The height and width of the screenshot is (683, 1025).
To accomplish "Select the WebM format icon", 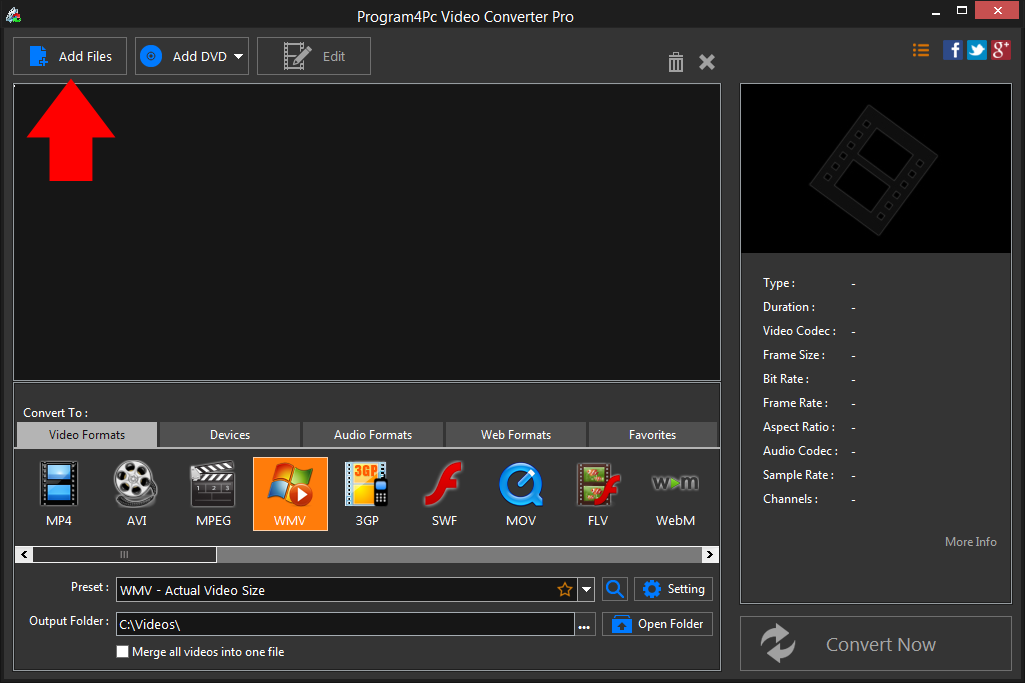I will click(x=675, y=493).
